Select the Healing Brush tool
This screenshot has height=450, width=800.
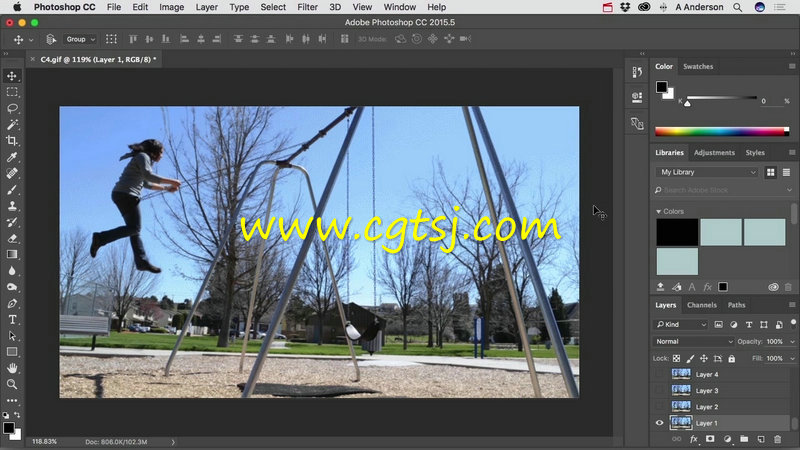(x=12, y=173)
